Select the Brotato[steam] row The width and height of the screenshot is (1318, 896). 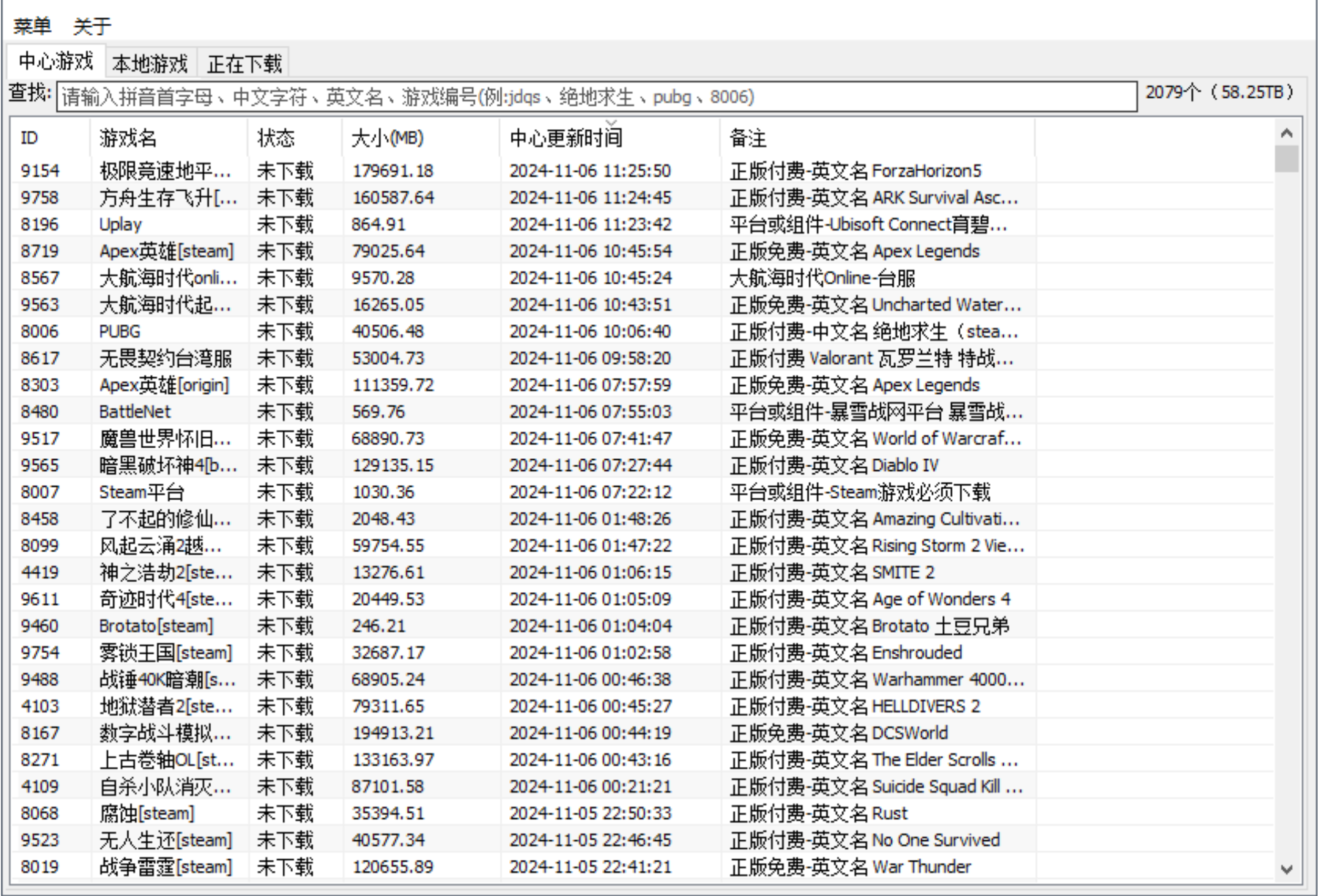(642, 625)
